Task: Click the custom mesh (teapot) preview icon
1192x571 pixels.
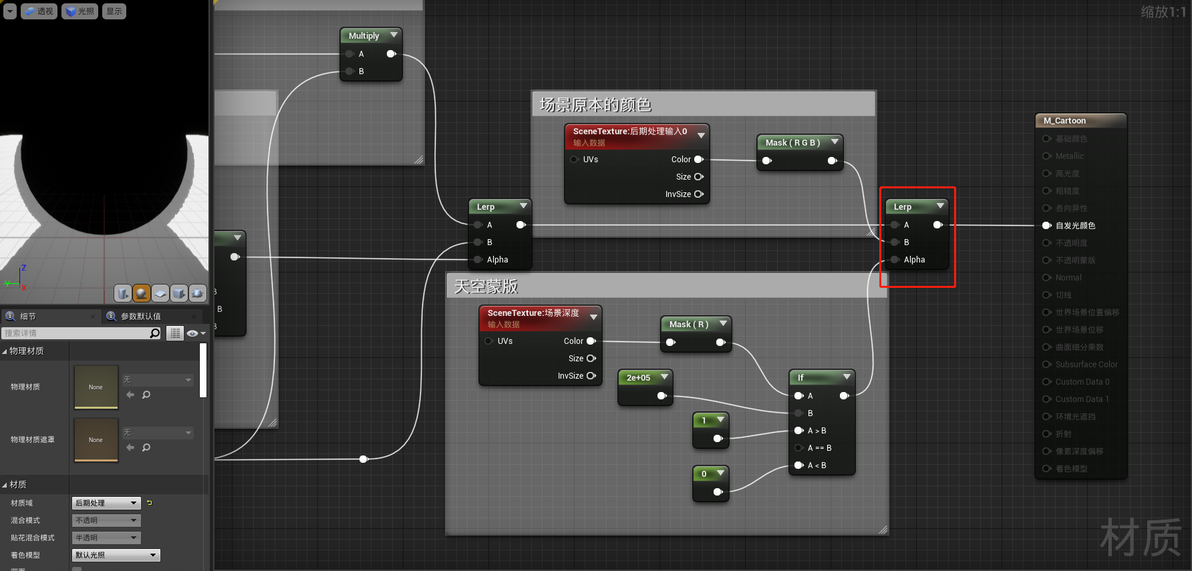Action: [197, 293]
